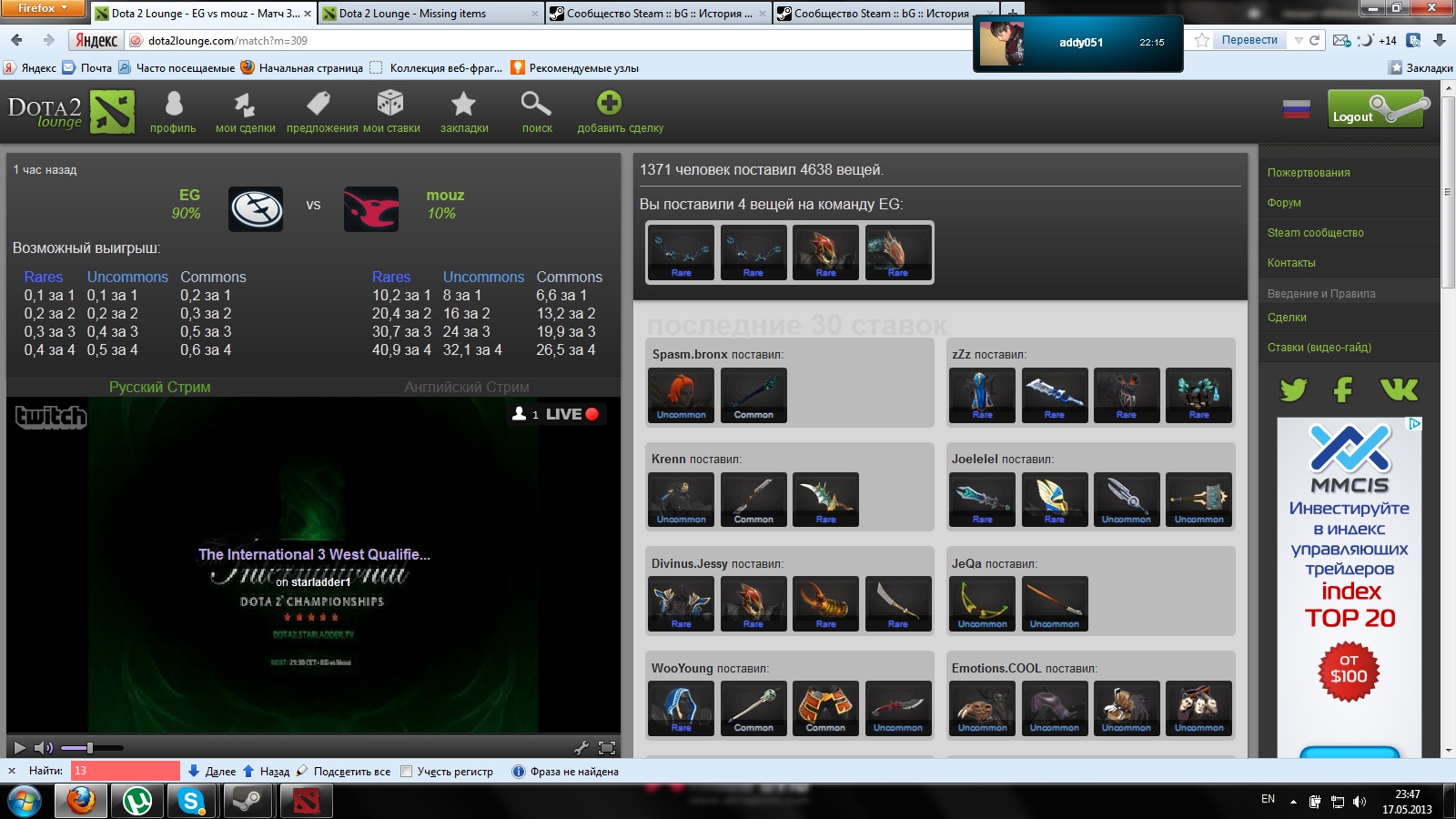Switch to first Сообщество Steam bG tab
This screenshot has width=1456, height=819.
point(658,14)
